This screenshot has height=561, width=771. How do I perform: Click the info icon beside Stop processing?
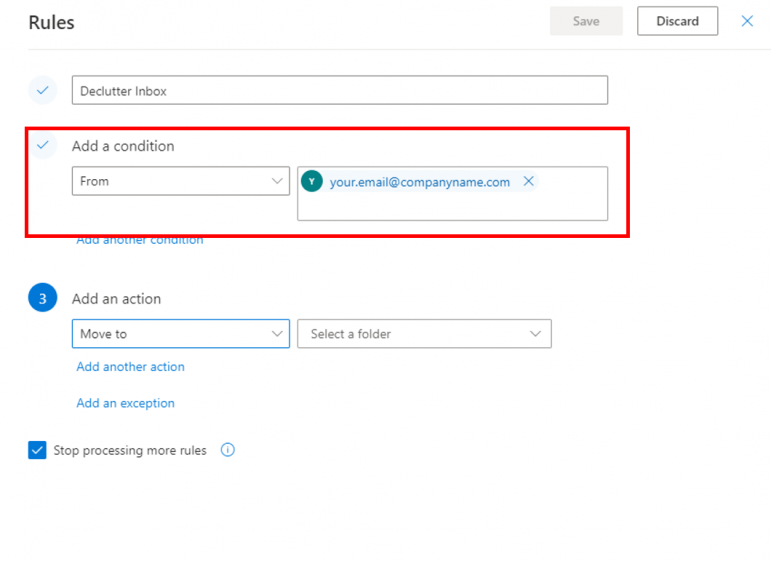[227, 450]
